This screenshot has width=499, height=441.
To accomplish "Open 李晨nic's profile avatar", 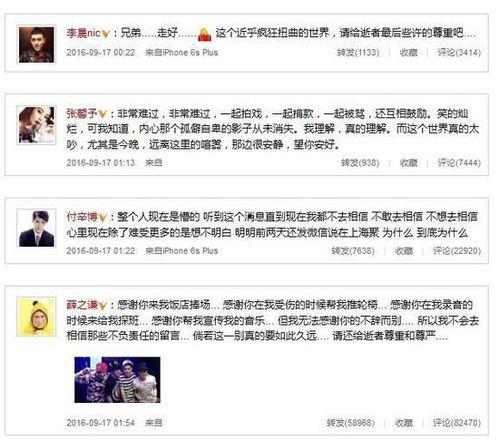I will [x=36, y=44].
